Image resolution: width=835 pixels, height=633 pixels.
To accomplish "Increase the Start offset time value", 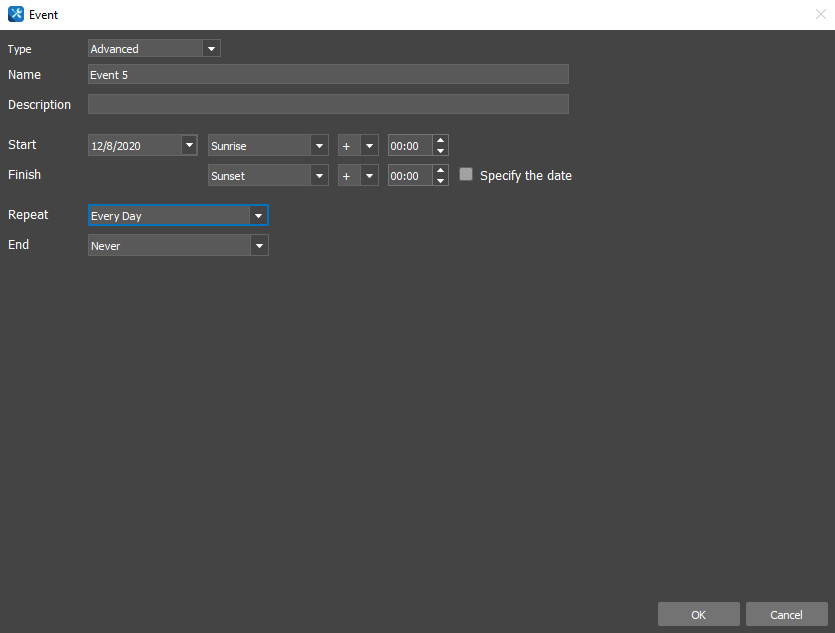I will pos(441,140).
